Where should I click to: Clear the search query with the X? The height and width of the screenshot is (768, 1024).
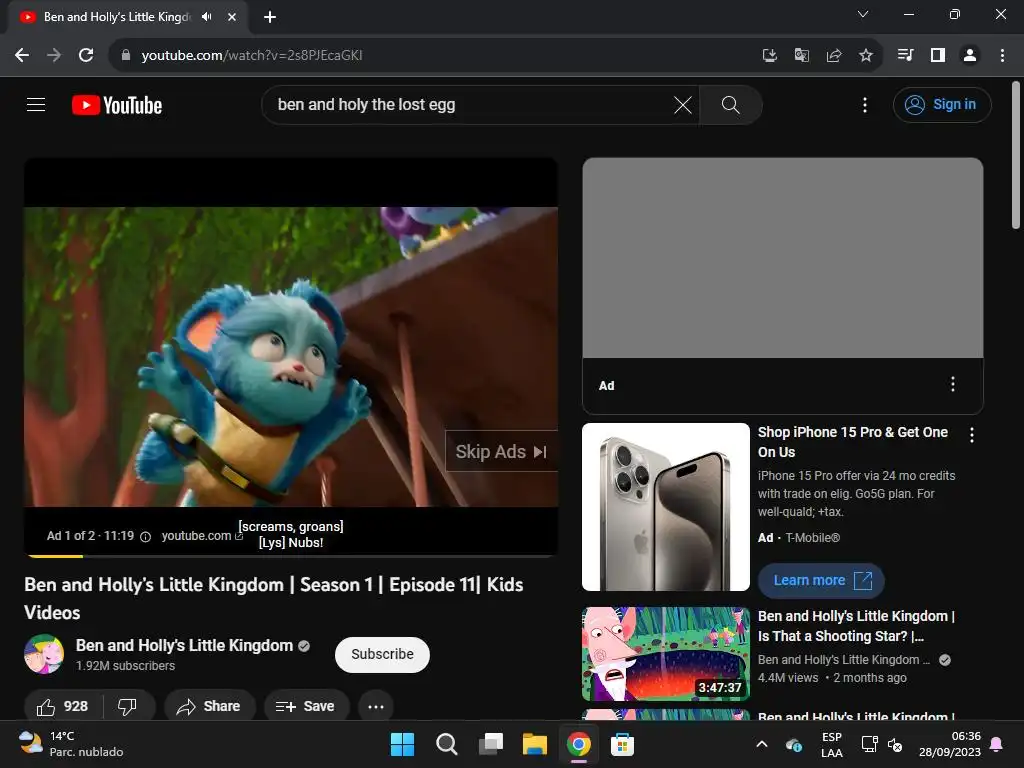pyautogui.click(x=682, y=105)
